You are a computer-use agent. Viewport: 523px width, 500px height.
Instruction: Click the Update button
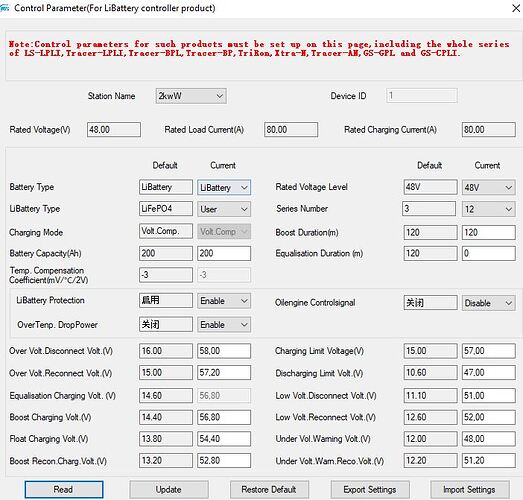click(169, 489)
